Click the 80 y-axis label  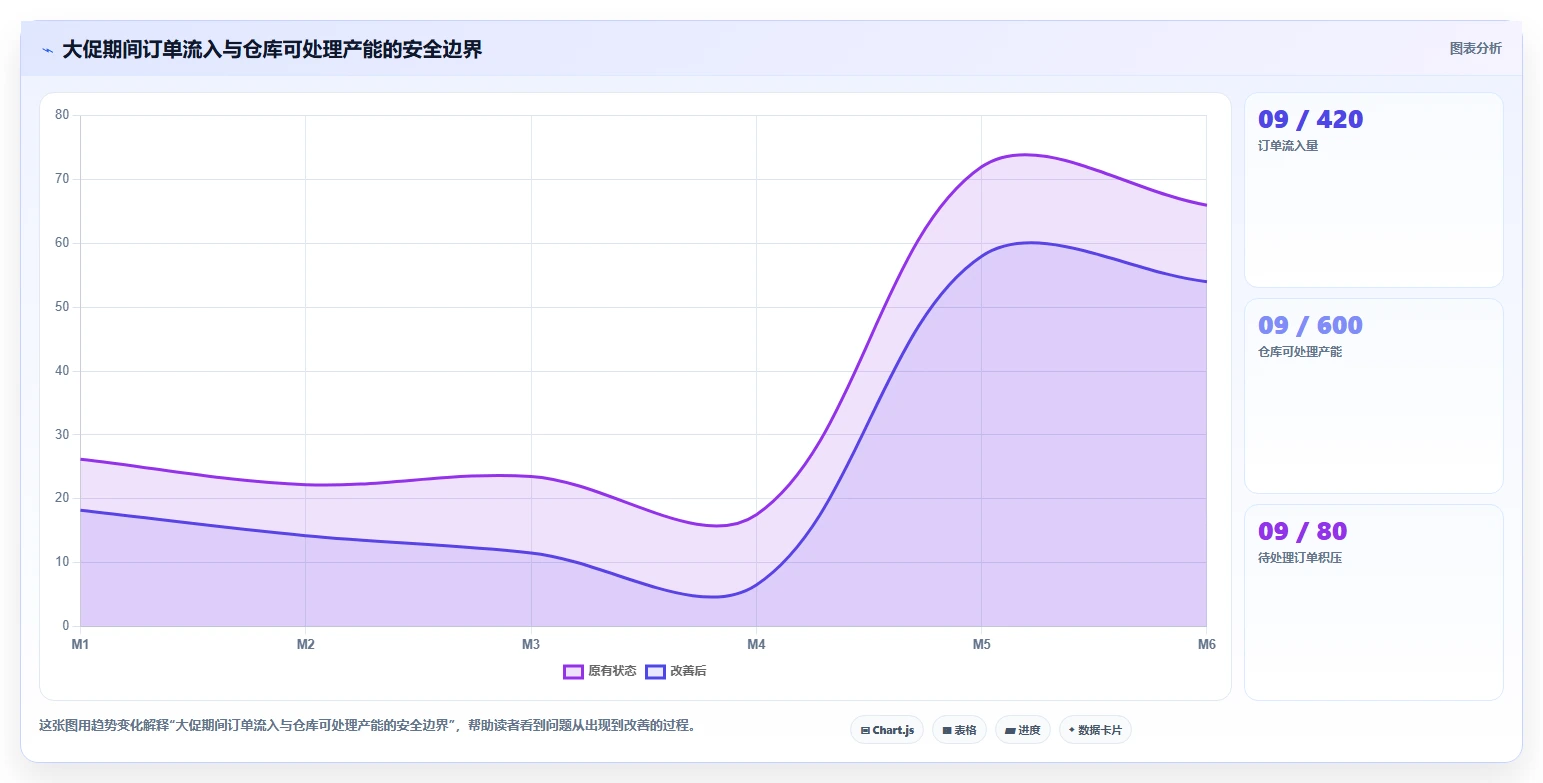coord(62,115)
